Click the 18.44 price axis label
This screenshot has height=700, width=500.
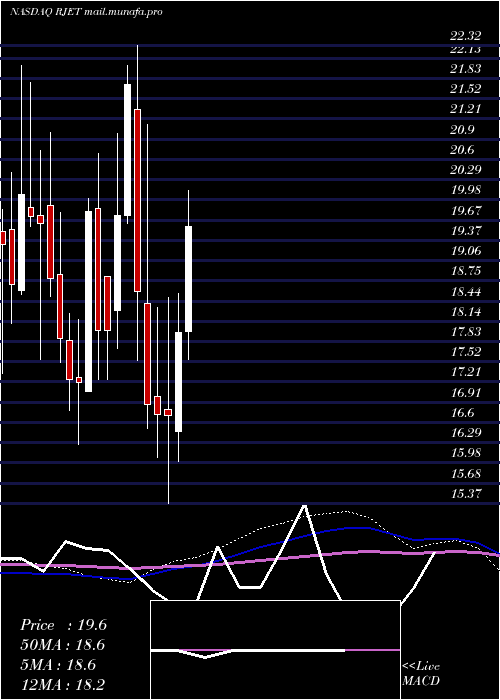coord(465,292)
